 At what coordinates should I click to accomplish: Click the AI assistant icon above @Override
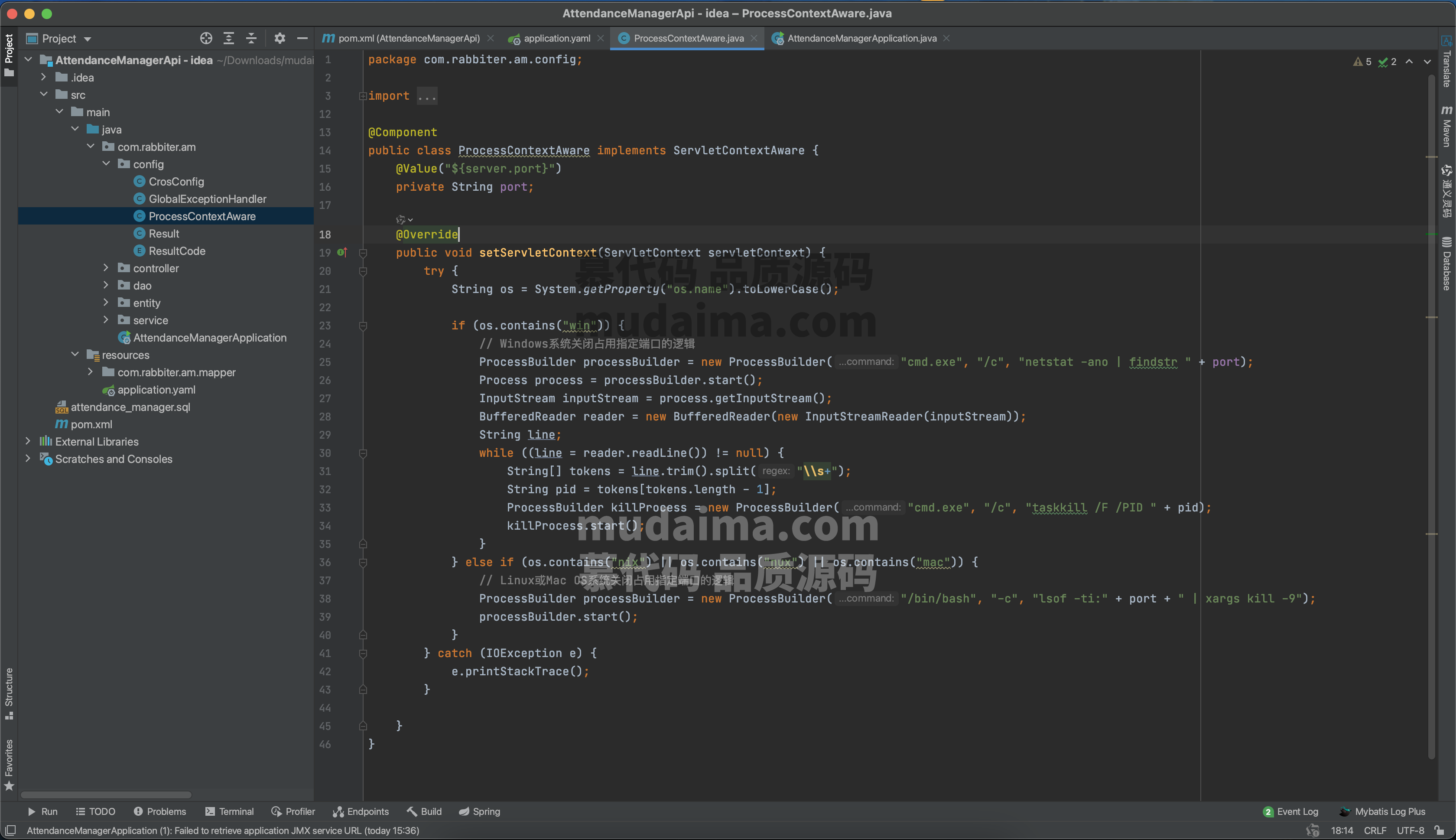coord(403,219)
